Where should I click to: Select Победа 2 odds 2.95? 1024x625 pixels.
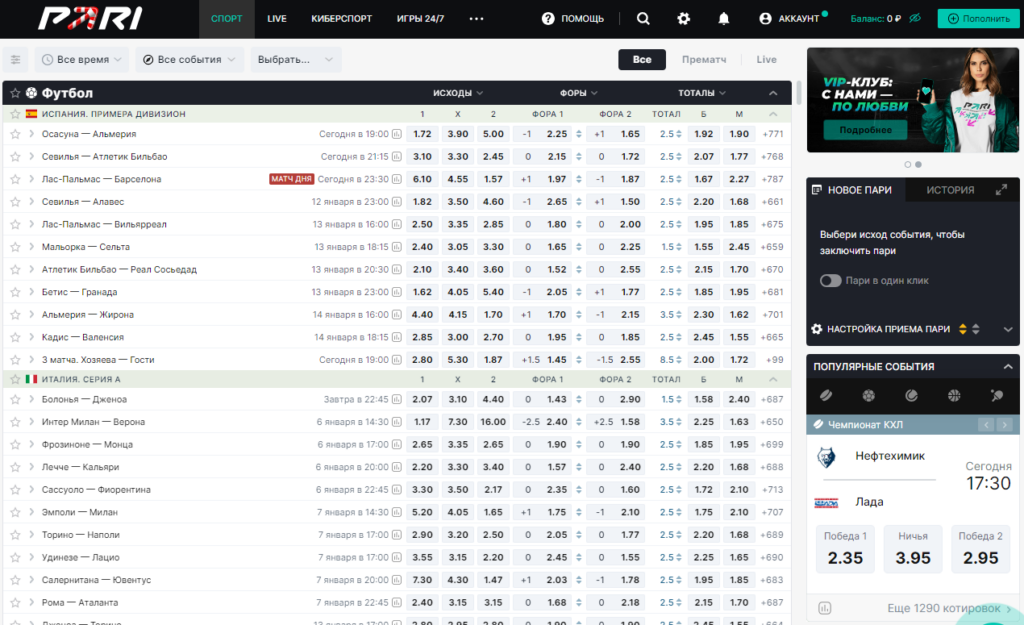[x=980, y=549]
